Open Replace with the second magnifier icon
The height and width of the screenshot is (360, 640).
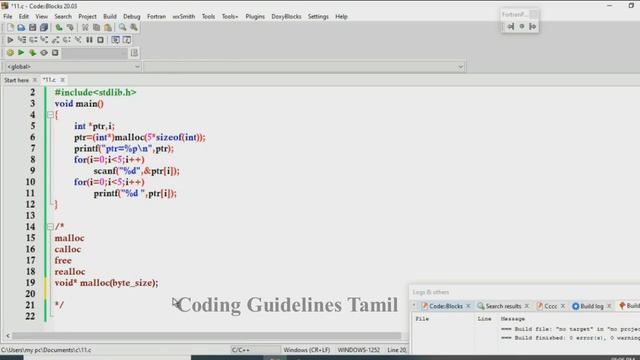[134, 27]
